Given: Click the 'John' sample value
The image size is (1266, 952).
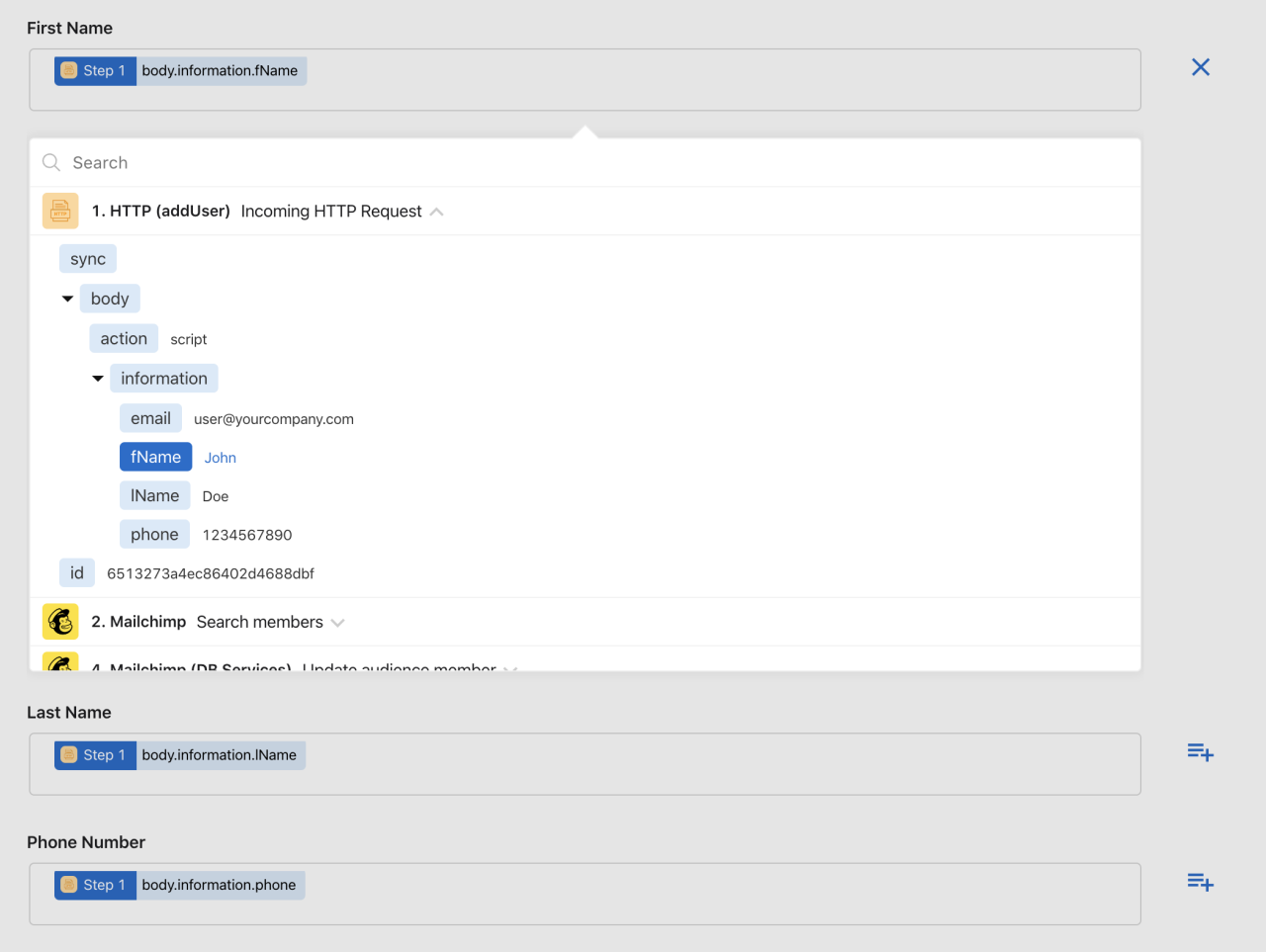Looking at the screenshot, I should pyautogui.click(x=221, y=458).
